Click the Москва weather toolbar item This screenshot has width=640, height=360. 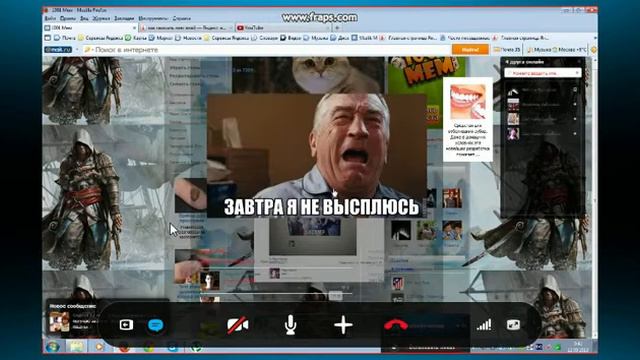coord(570,49)
